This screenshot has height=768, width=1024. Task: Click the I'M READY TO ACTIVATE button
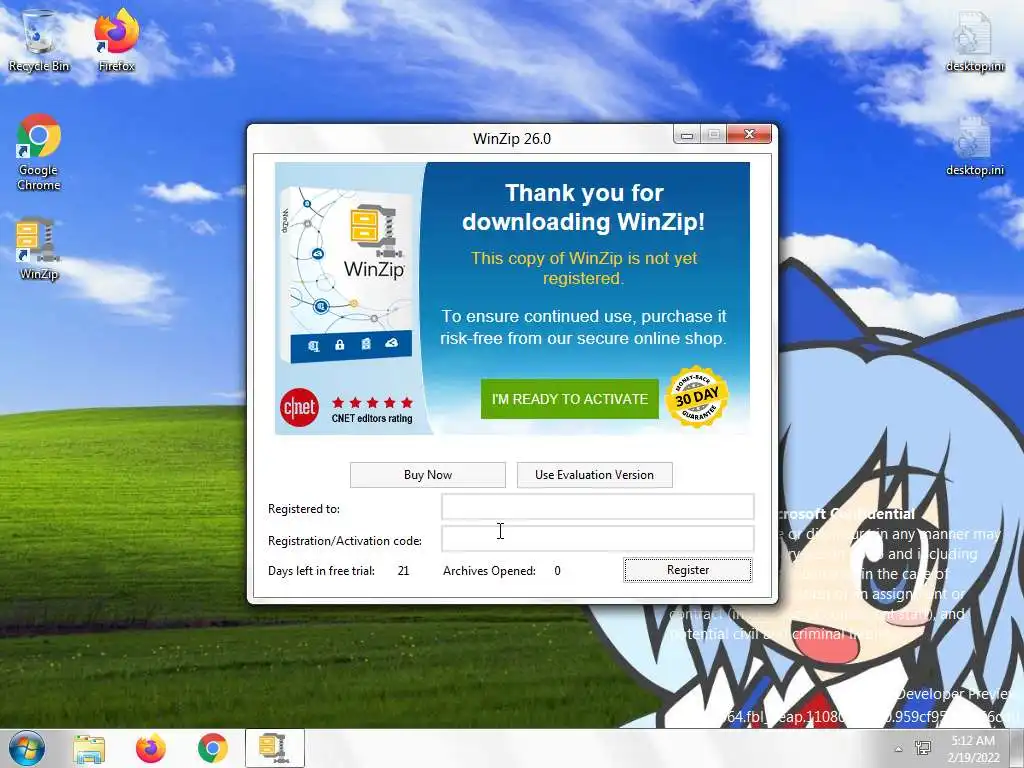[569, 399]
